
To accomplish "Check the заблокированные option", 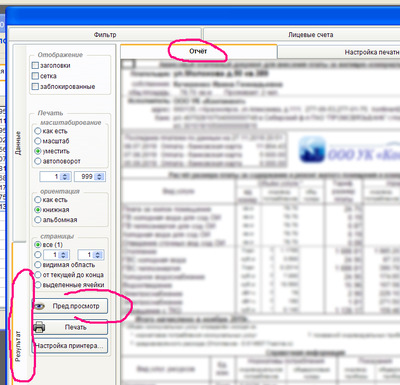I will coord(35,86).
